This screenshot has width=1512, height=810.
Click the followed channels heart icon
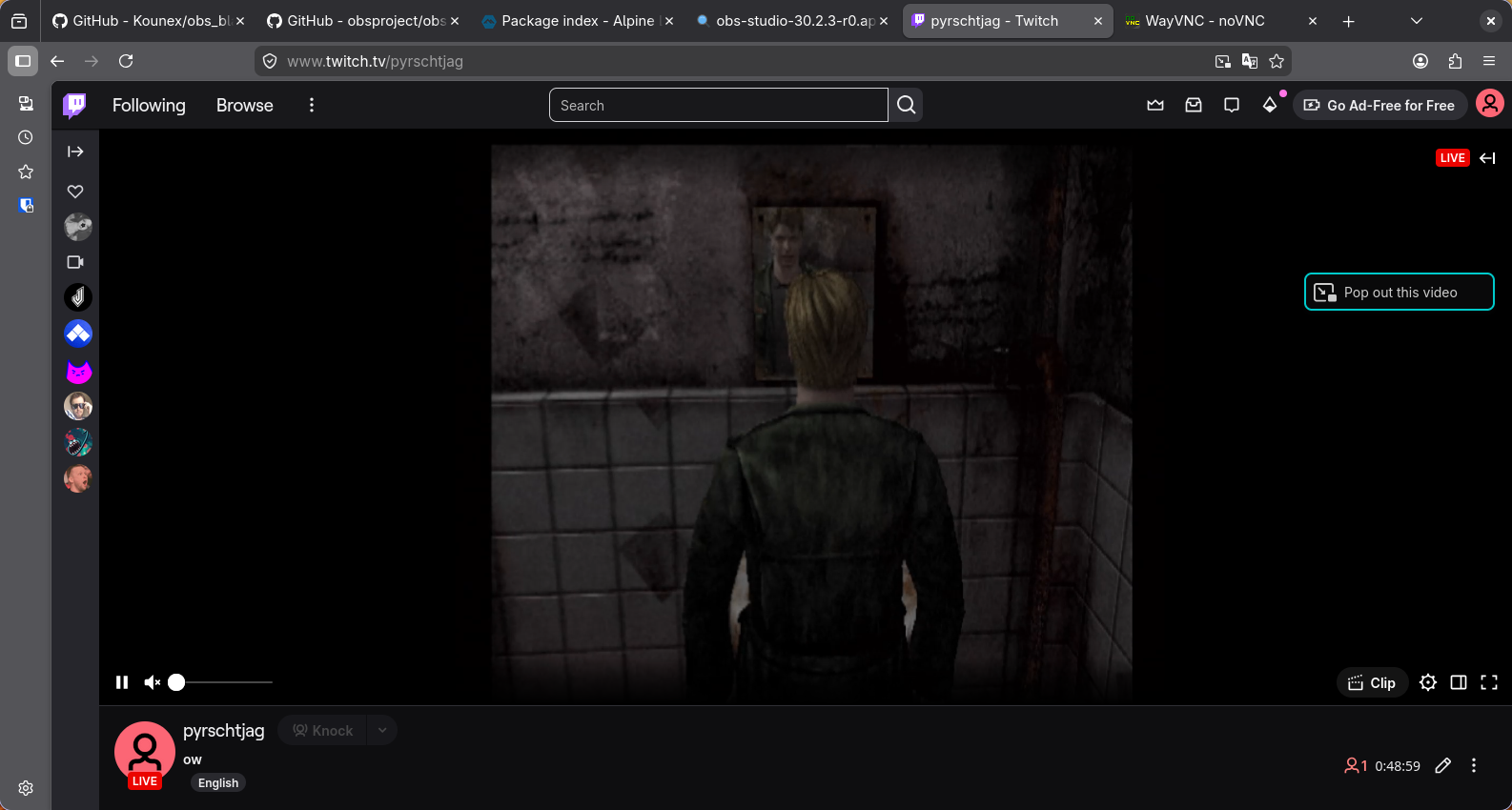(75, 192)
